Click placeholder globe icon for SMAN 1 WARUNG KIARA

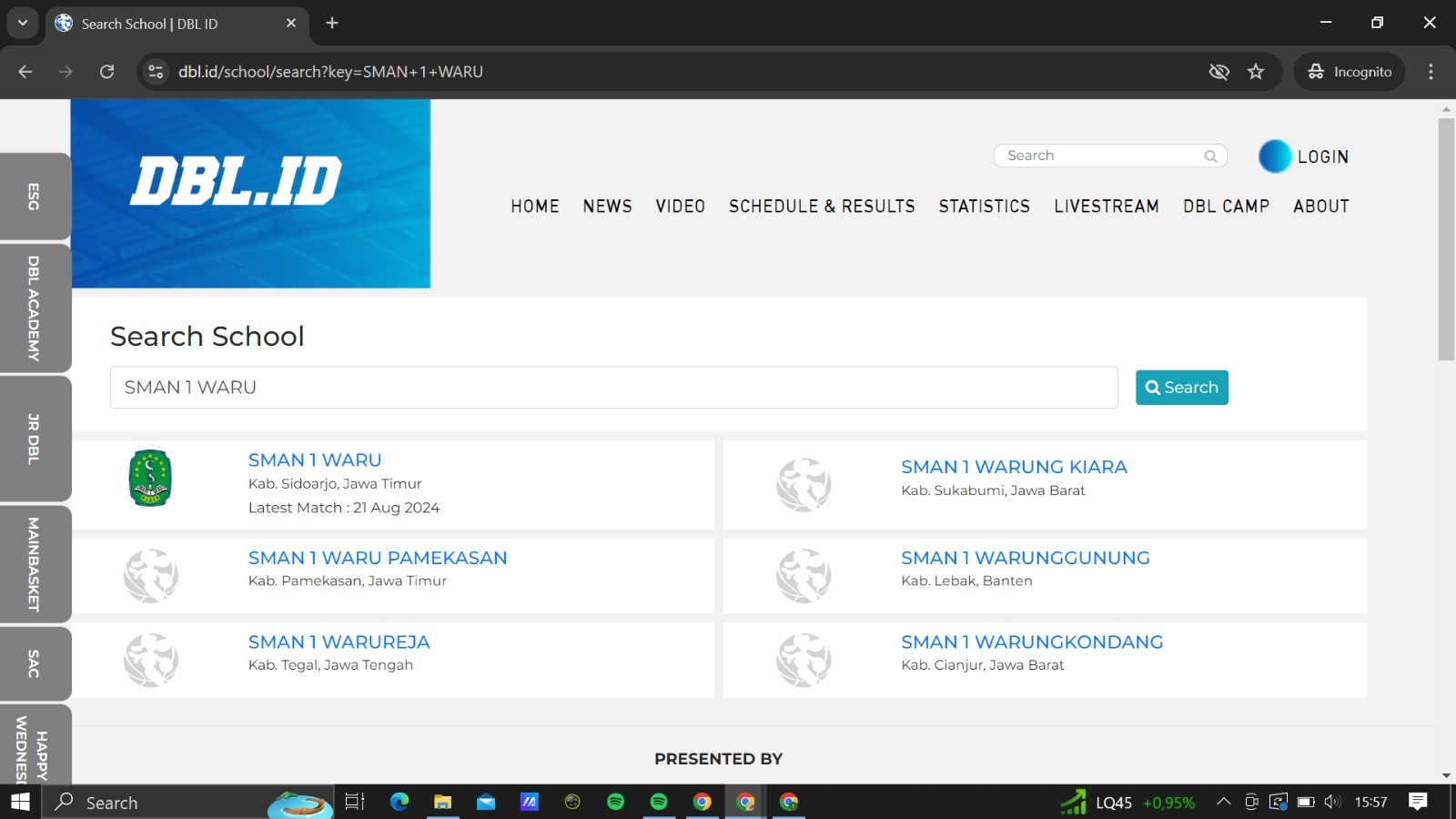804,484
